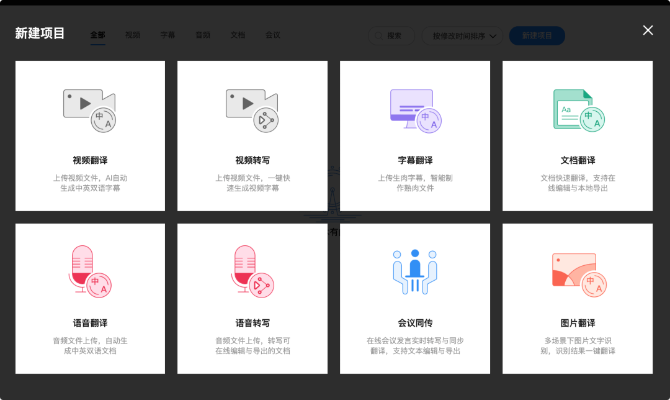
Task: Click the blue 新建项目 button
Action: [537, 35]
